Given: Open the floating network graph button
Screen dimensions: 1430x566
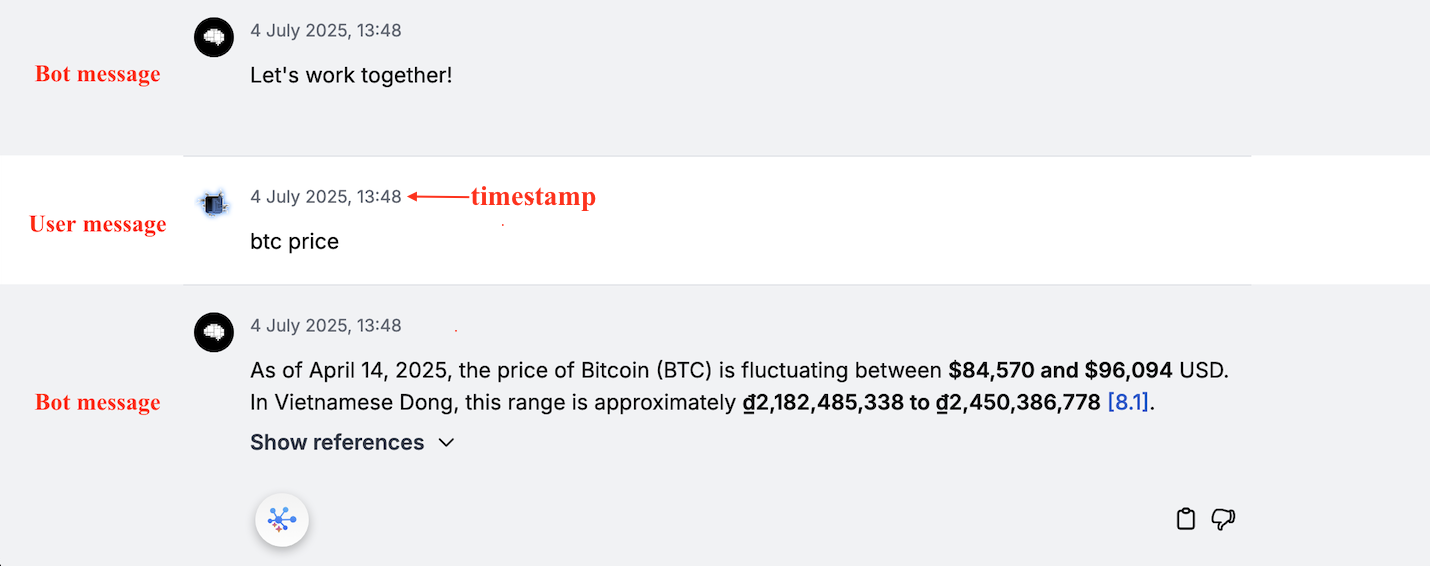Looking at the screenshot, I should point(282,520).
